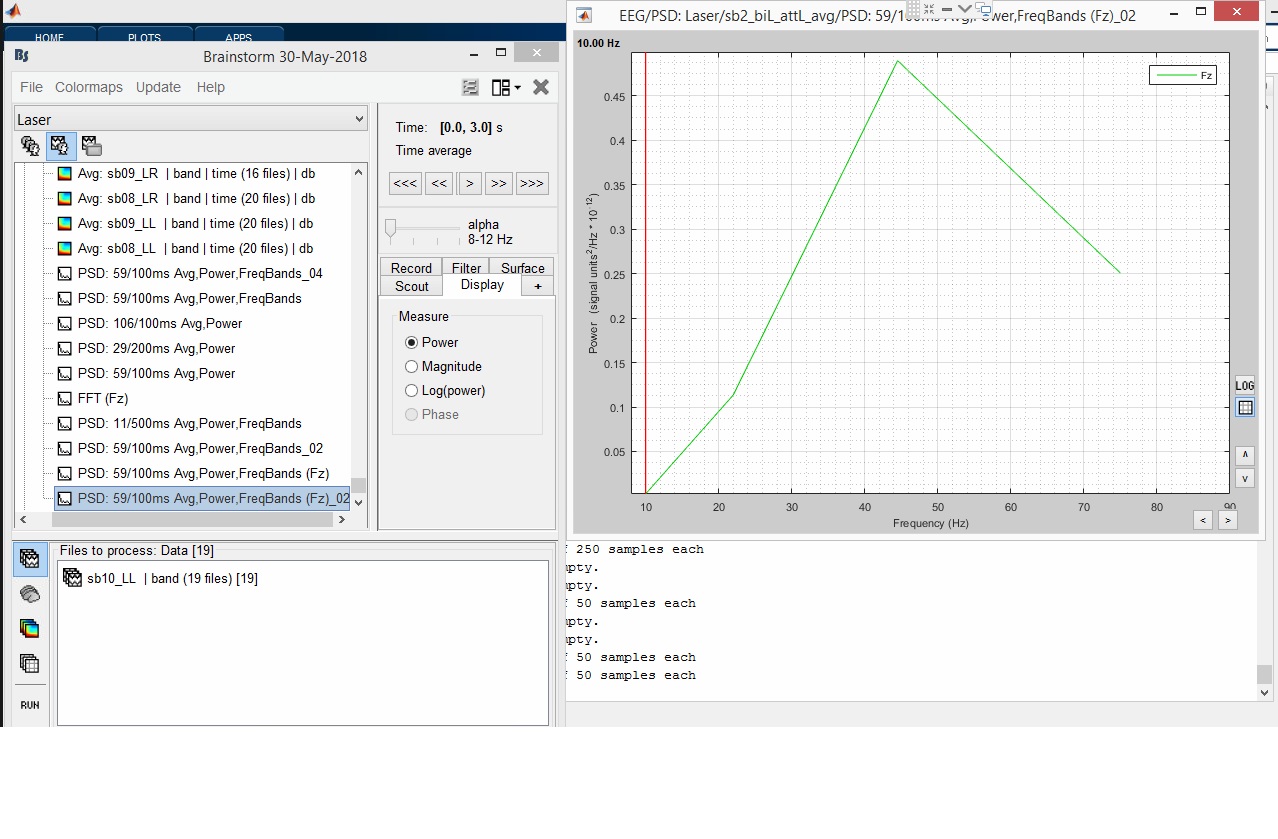Open the File menu in Brainstorm
The image size is (1278, 839).
point(31,87)
